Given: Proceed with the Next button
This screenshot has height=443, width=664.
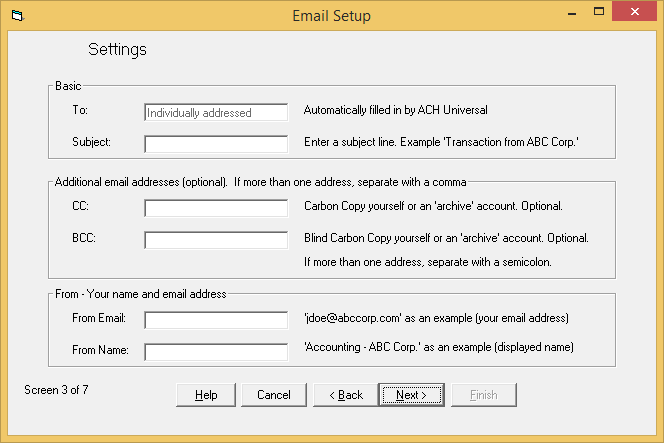Looking at the screenshot, I should coord(412,395).
